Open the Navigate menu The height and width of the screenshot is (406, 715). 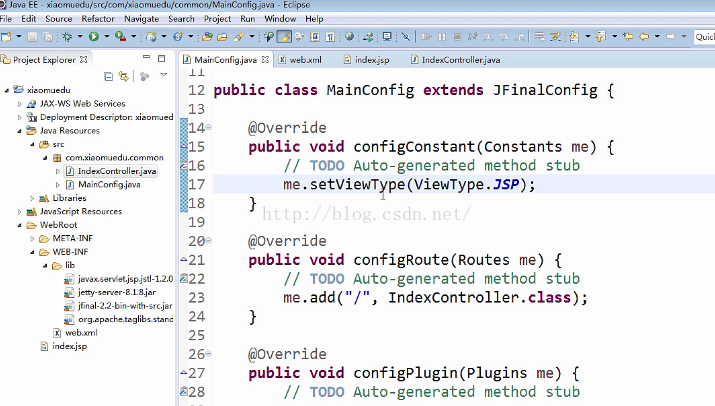click(x=141, y=19)
